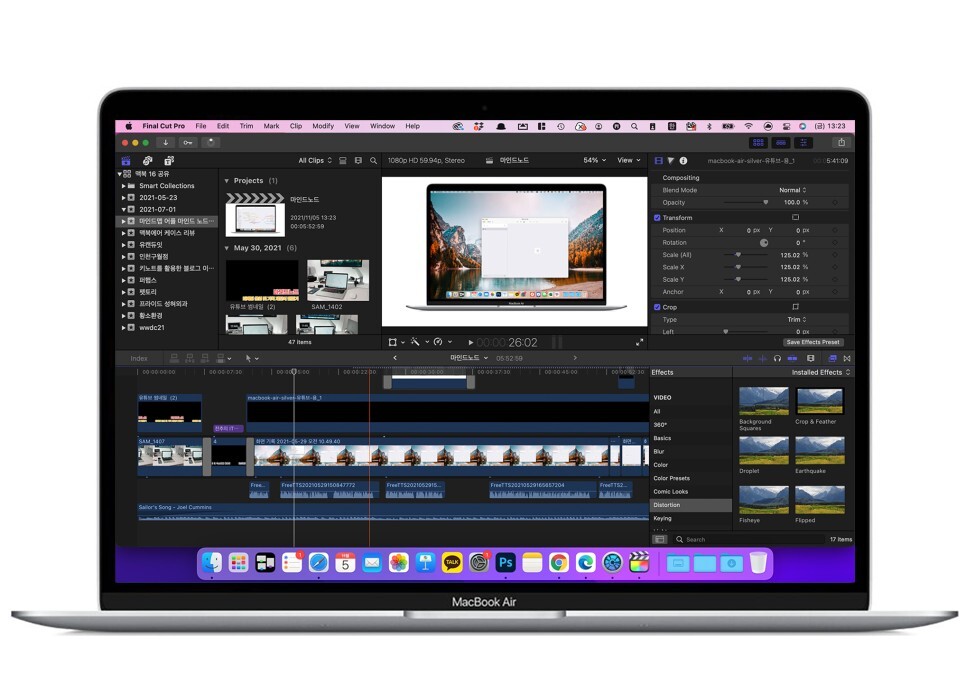Screen dimensions: 966x676
Task: Open the Mark menu
Action: click(x=271, y=126)
